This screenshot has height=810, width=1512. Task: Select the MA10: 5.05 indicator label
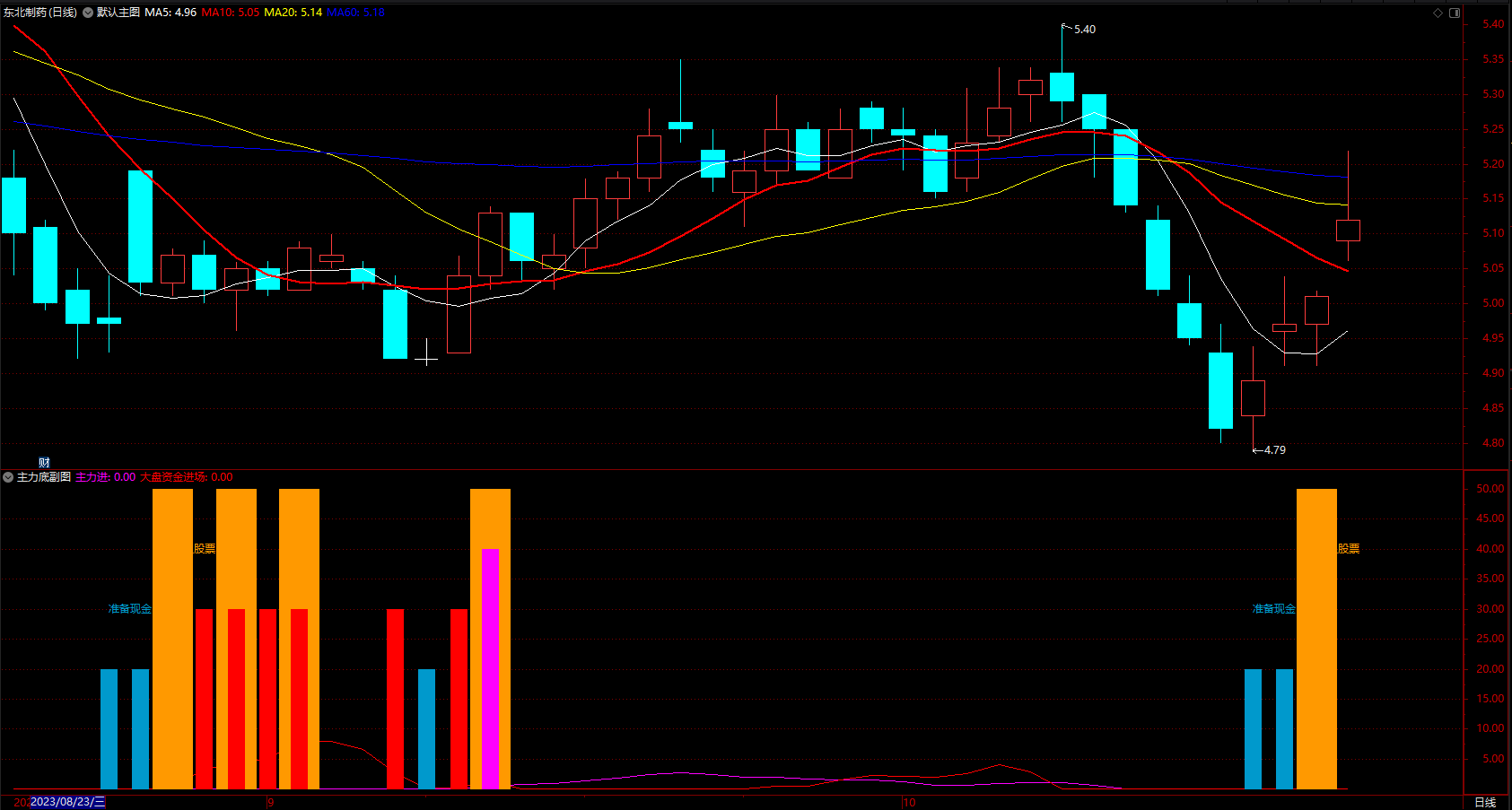(231, 13)
